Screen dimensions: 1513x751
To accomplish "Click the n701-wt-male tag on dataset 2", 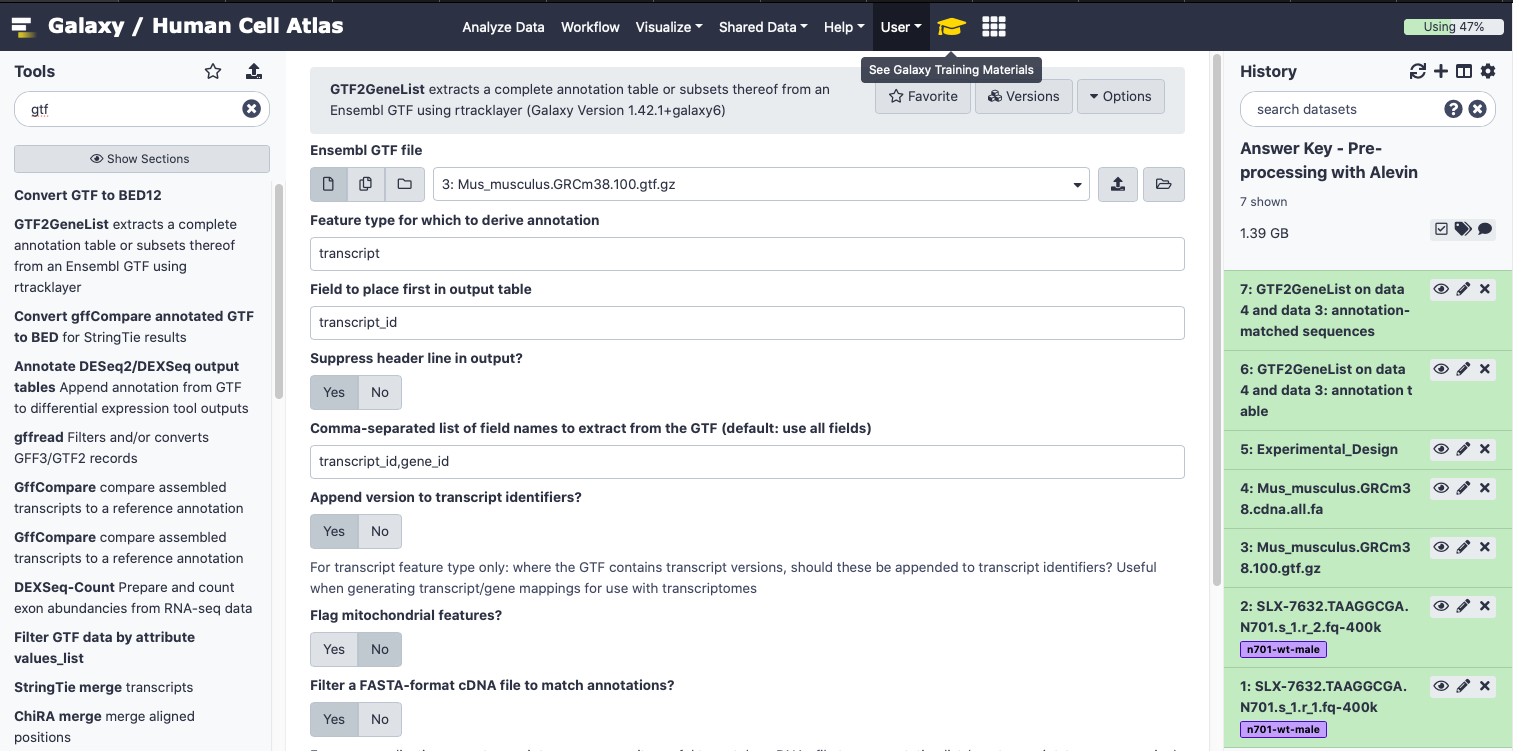I will point(1283,650).
